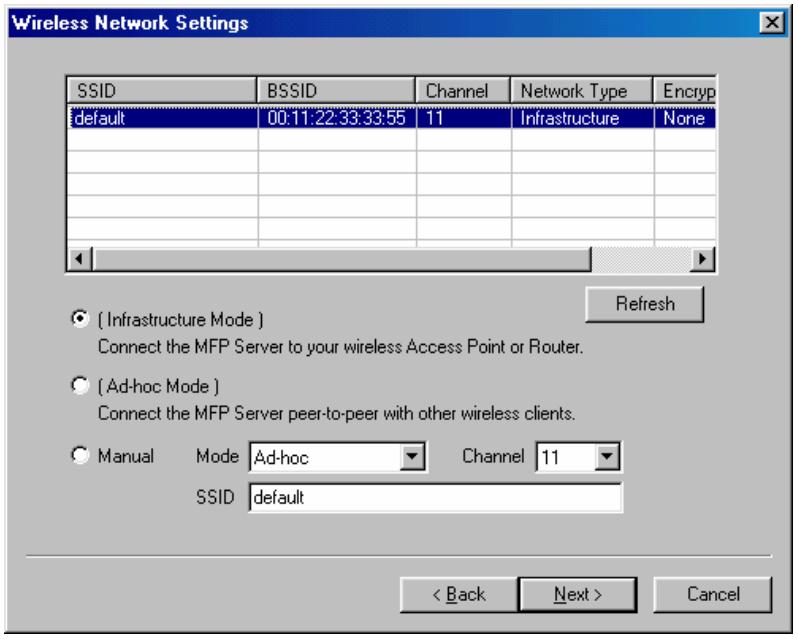Viewport: 798px width, 639px height.
Task: Click into the SSID text field
Action: click(x=435, y=497)
